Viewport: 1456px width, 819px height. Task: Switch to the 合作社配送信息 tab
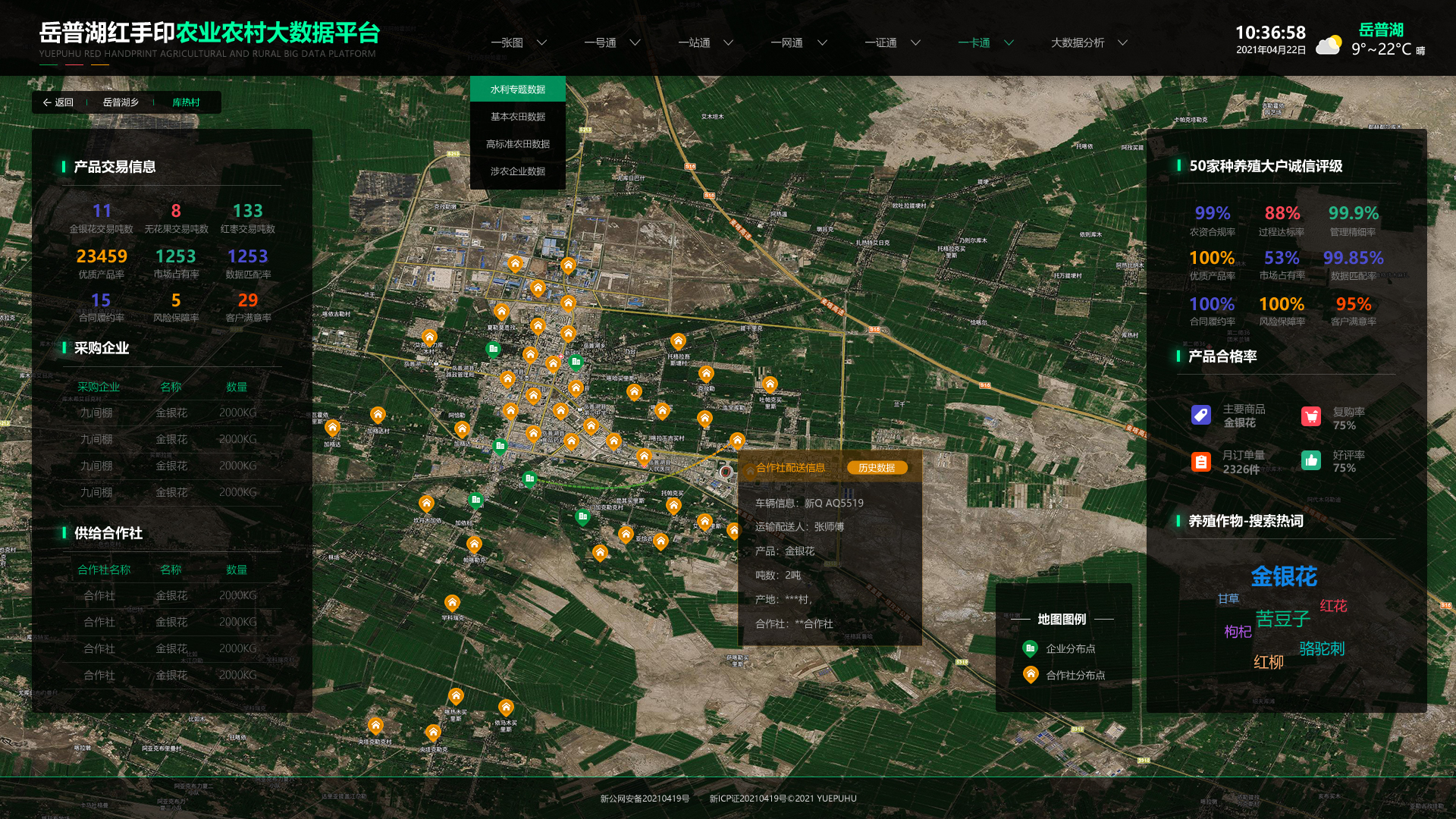(790, 468)
